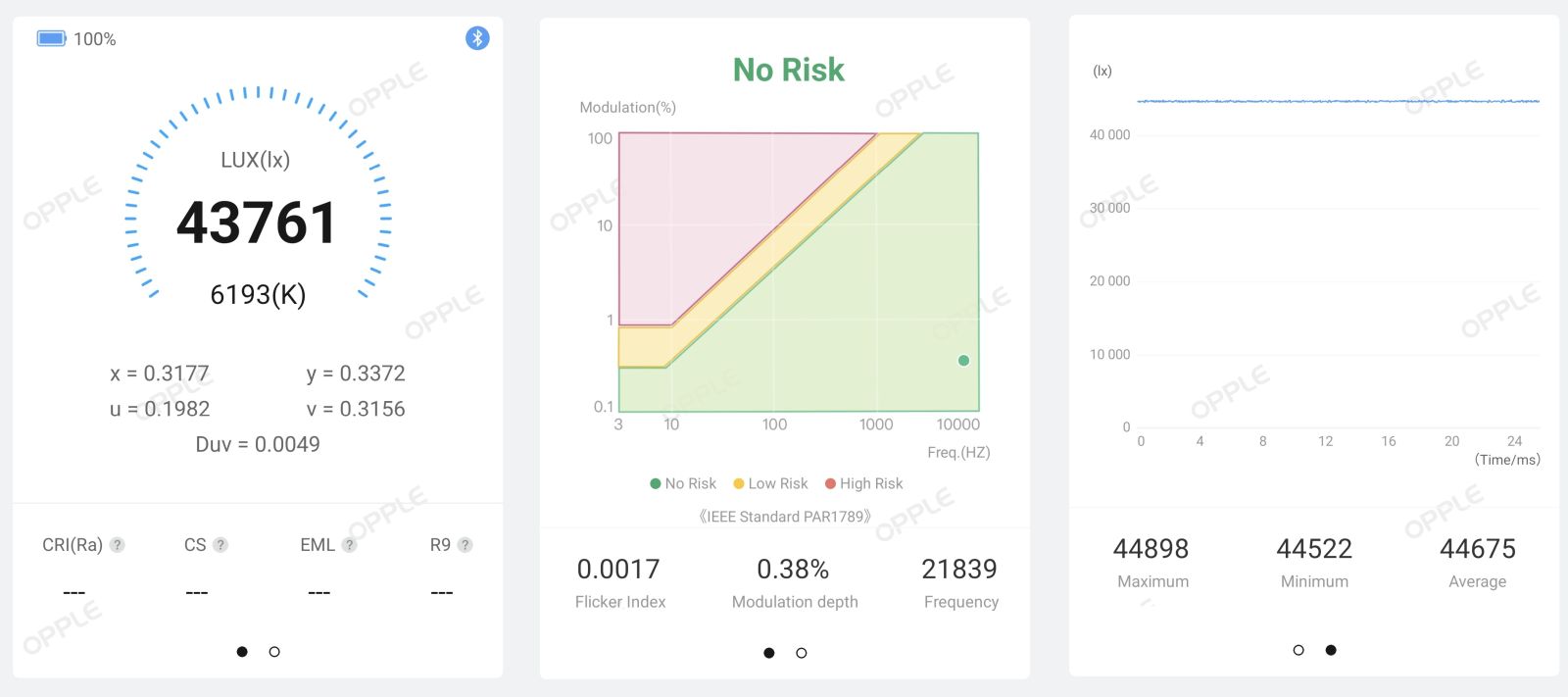
Task: Click the green No Risk legend dot
Action: [656, 483]
